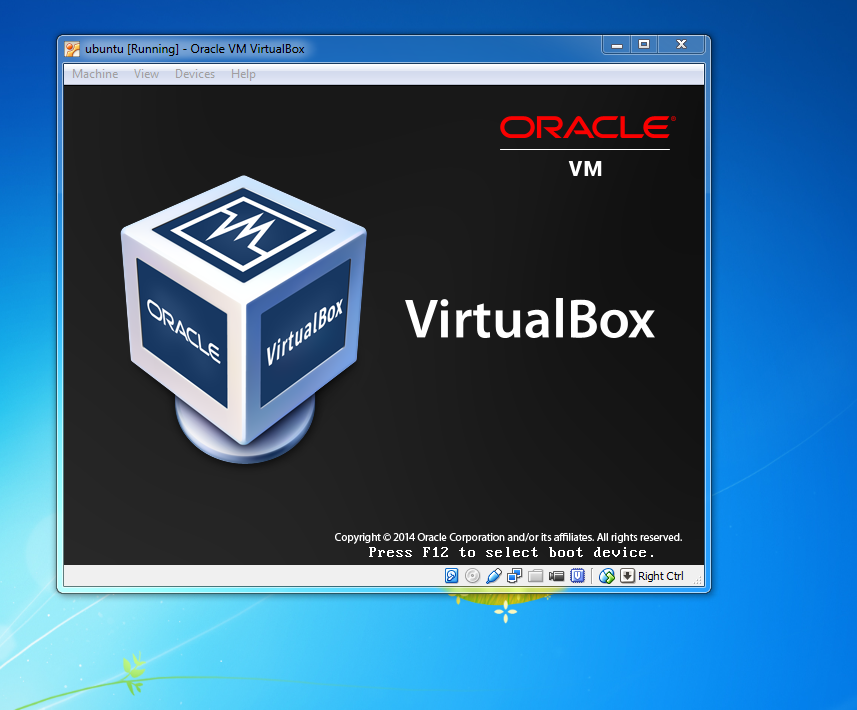Image resolution: width=857 pixels, height=710 pixels.
Task: Open the View menu
Action: pyautogui.click(x=146, y=74)
